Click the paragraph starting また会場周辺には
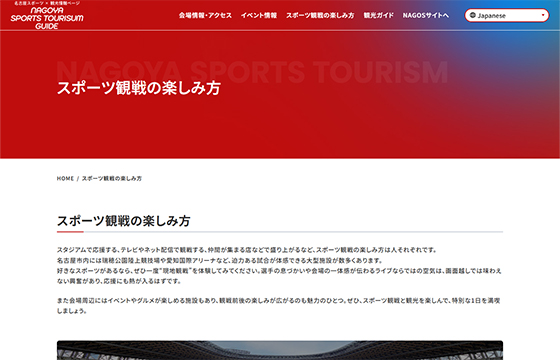 tap(279, 306)
